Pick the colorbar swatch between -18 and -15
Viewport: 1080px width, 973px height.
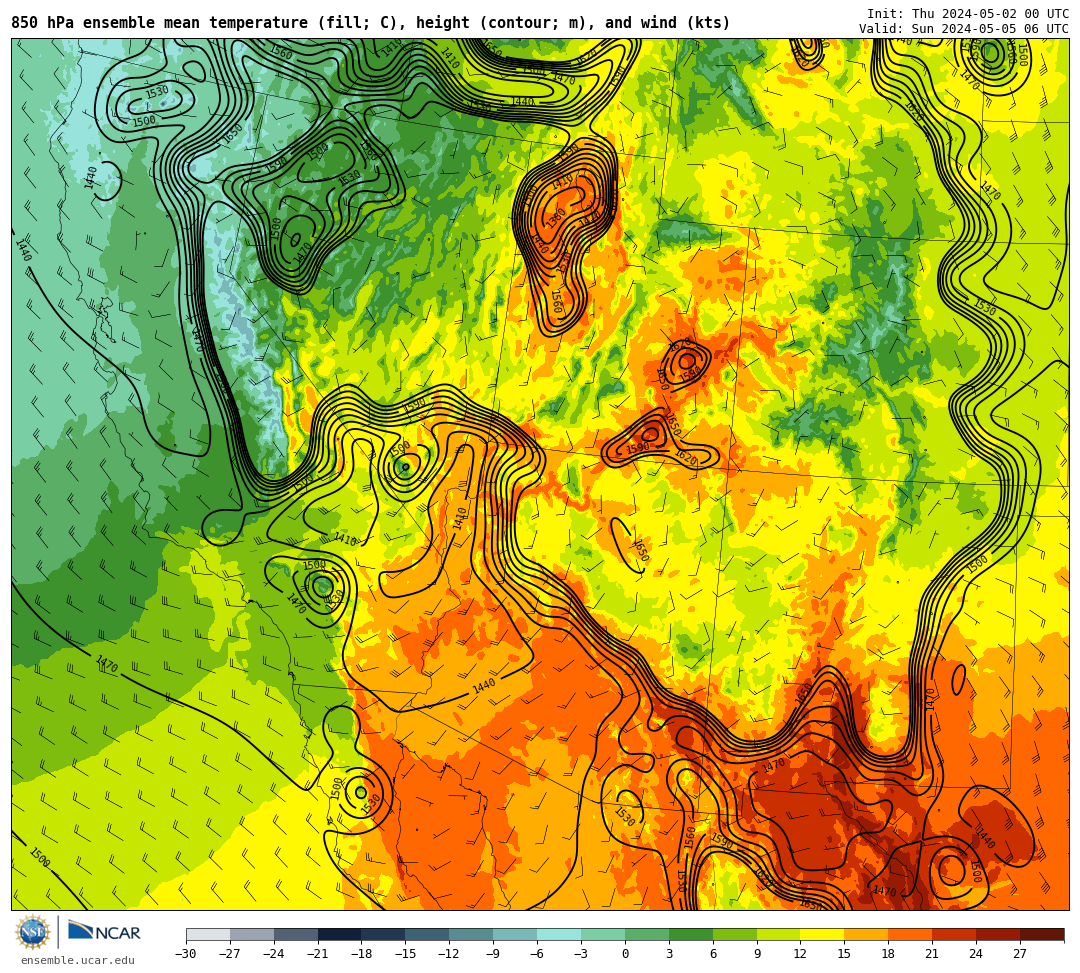tap(384, 934)
